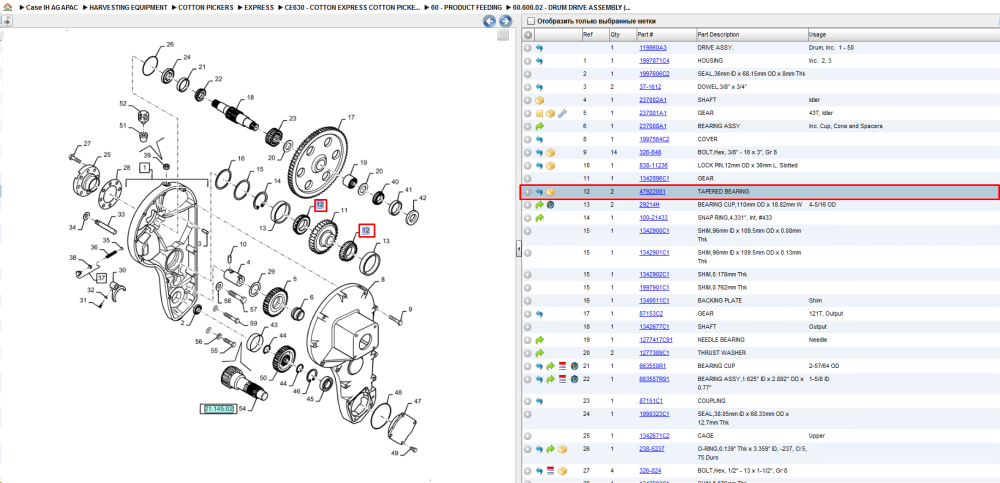Open part number 29214H link

(x=649, y=205)
